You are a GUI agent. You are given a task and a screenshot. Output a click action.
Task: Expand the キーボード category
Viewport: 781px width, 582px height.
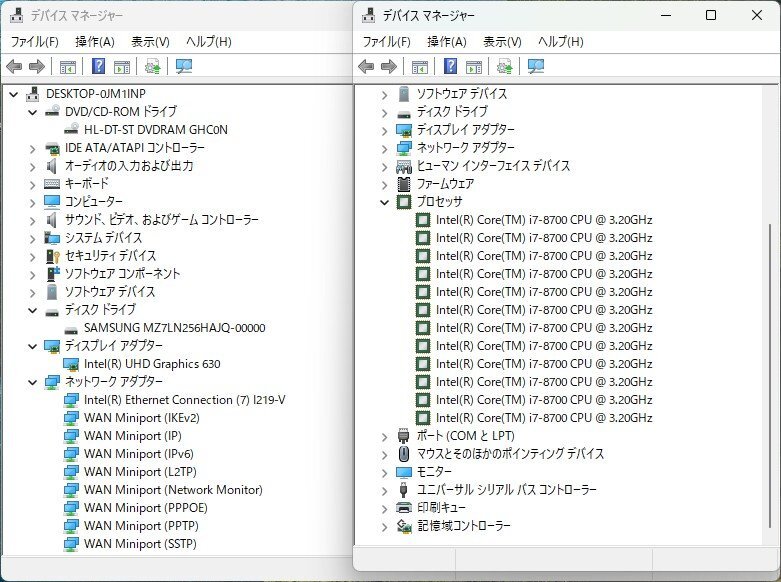pyautogui.click(x=32, y=184)
